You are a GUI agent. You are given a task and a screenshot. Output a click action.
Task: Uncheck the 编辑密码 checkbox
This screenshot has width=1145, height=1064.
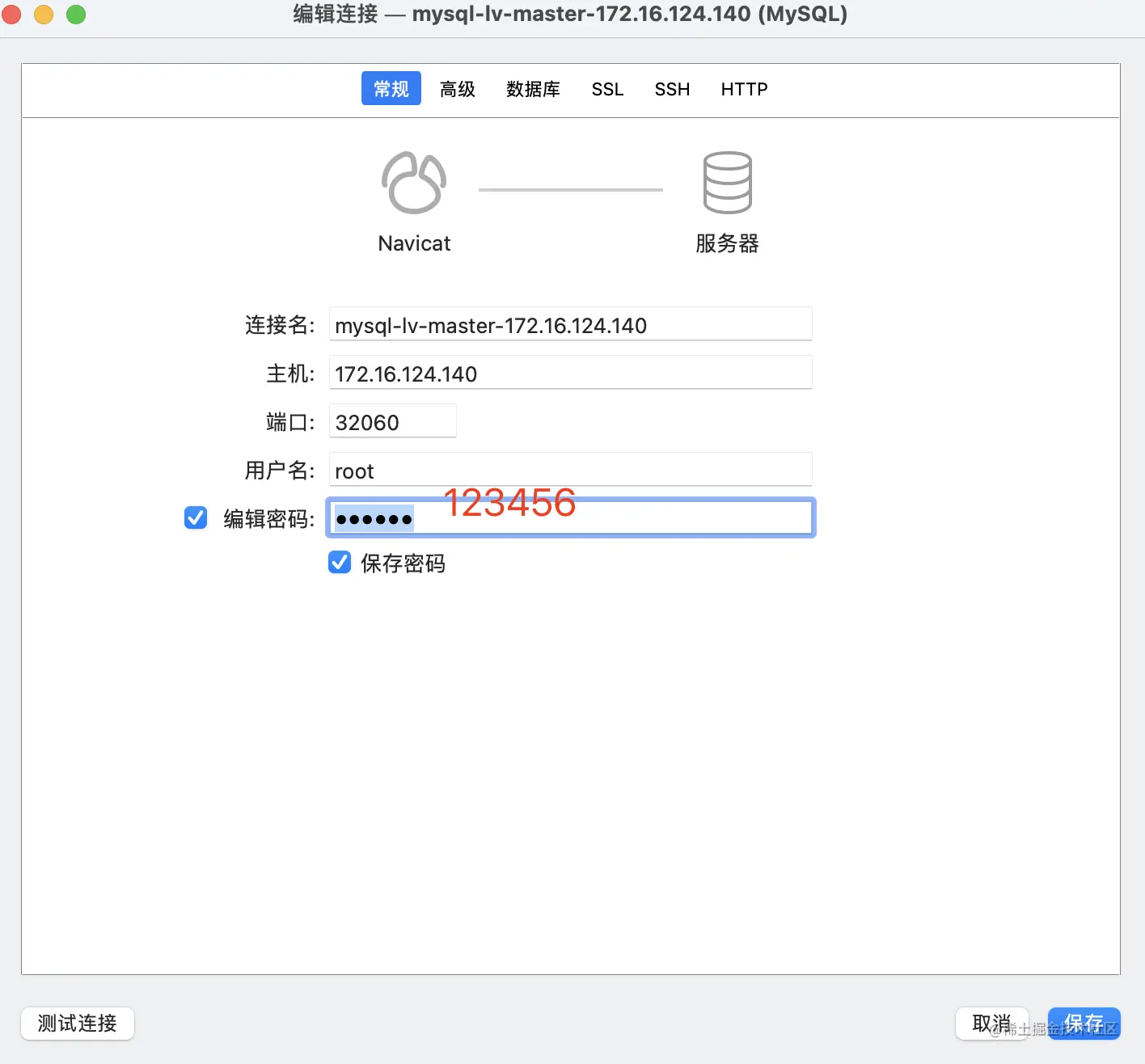pyautogui.click(x=196, y=517)
